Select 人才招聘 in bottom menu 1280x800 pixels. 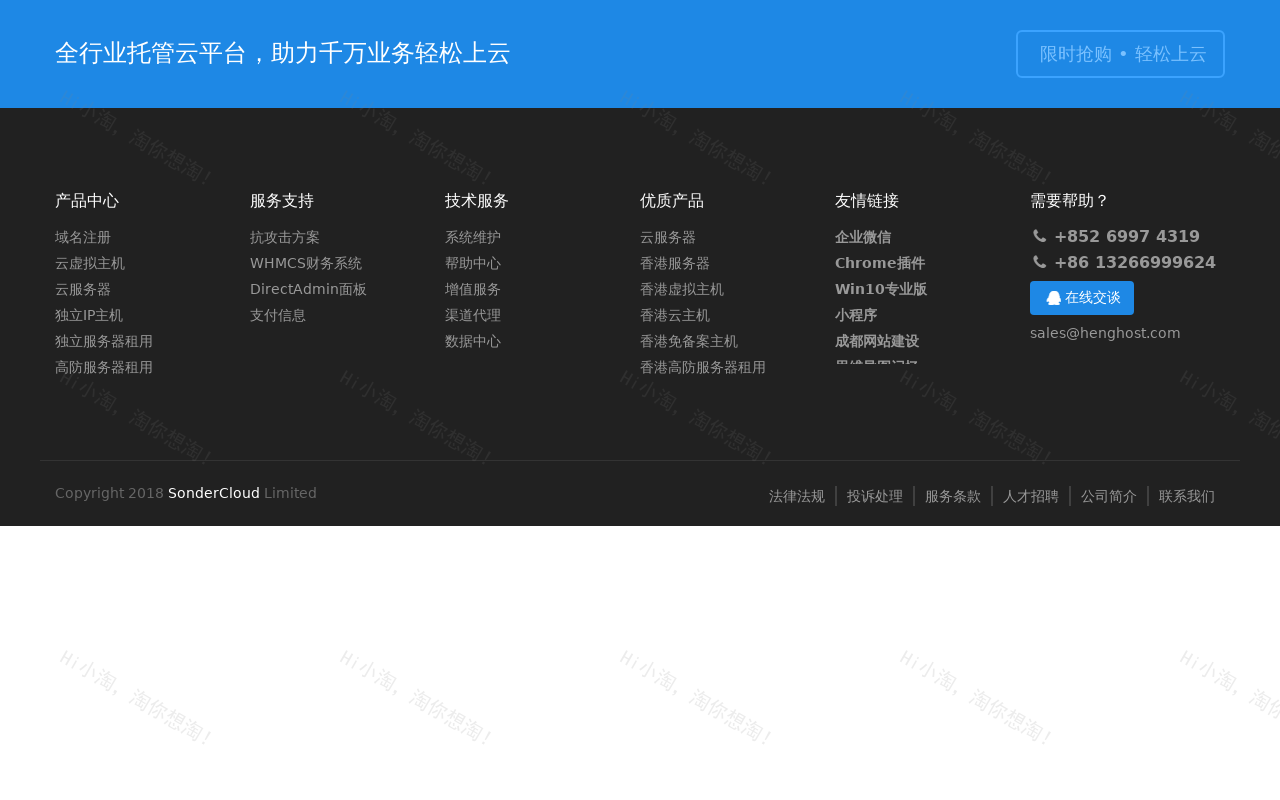point(1030,494)
